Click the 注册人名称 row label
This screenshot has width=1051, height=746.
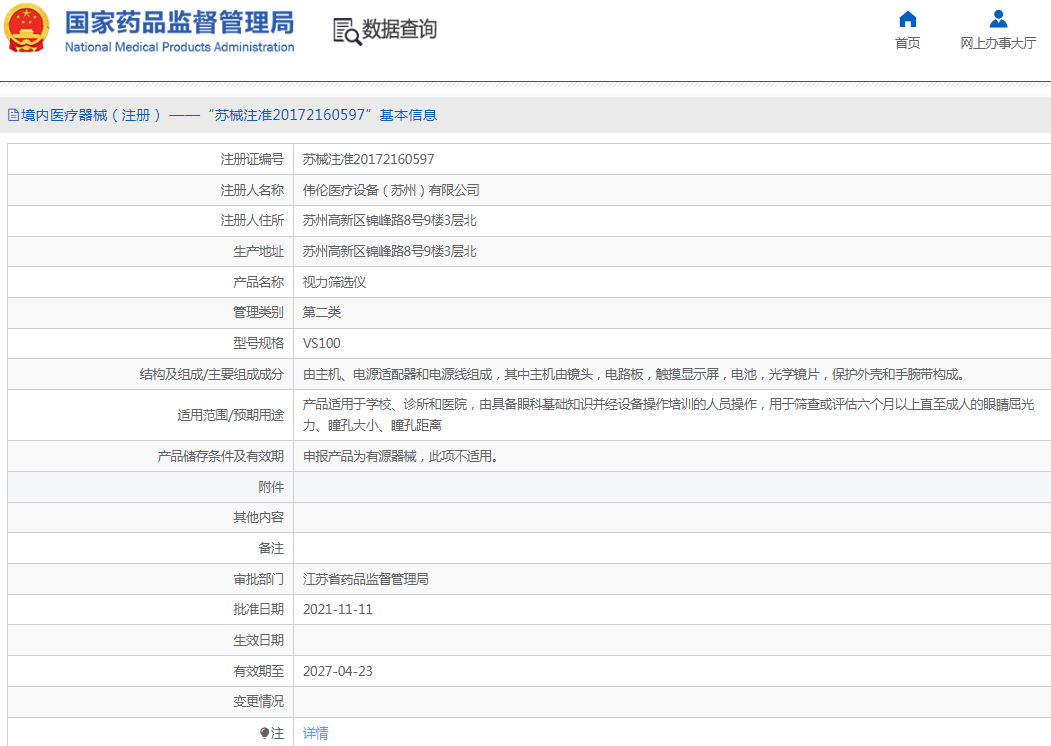pos(252,190)
